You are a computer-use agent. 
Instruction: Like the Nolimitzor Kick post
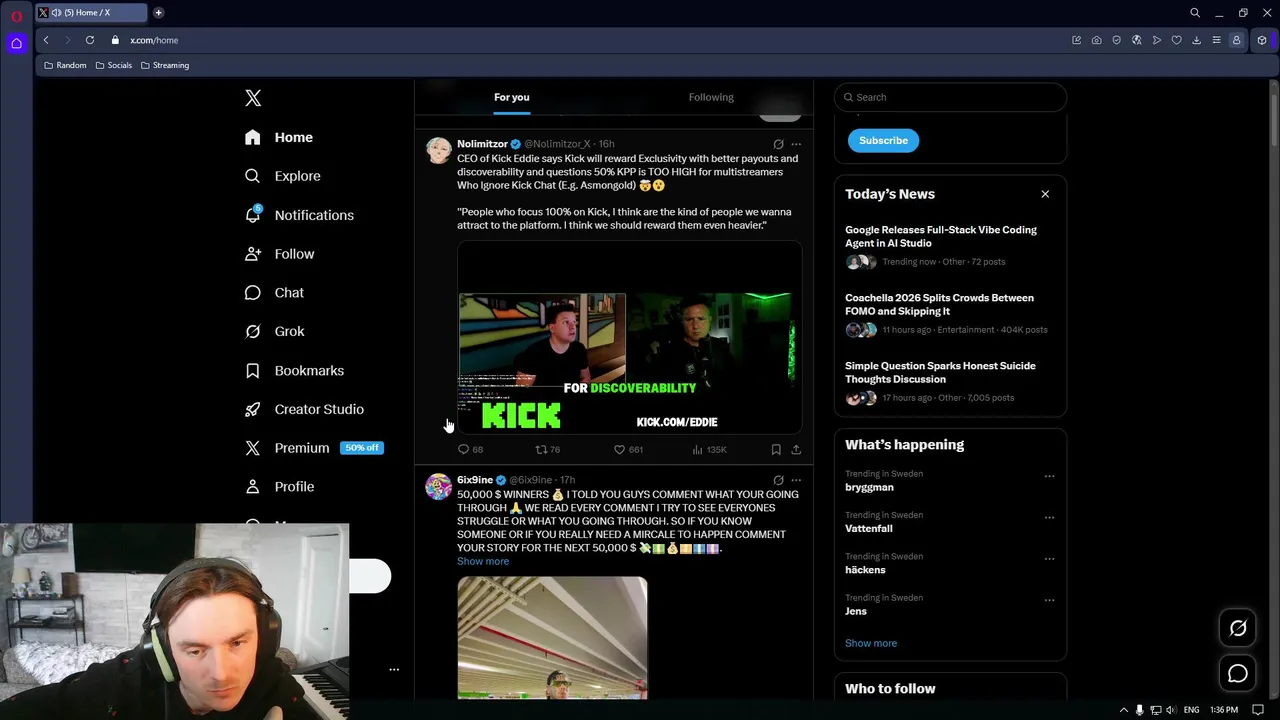pos(628,450)
